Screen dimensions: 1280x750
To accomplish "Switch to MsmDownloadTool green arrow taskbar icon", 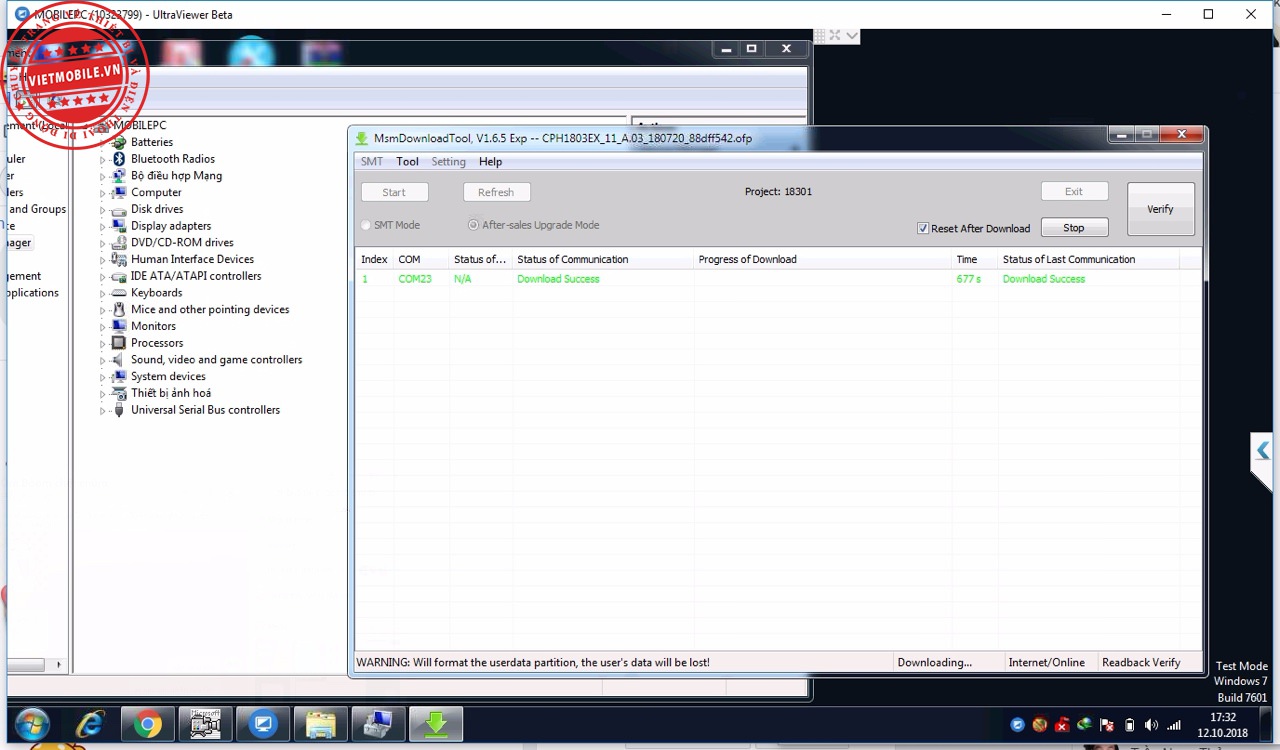I will point(436,724).
